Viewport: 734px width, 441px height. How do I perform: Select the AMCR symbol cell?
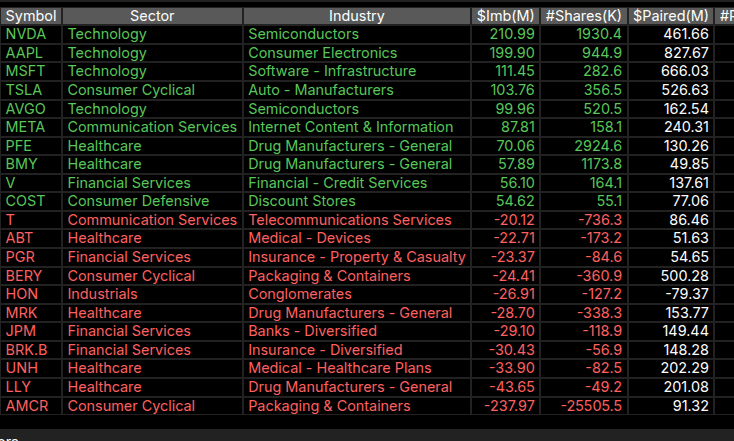pyautogui.click(x=31, y=405)
